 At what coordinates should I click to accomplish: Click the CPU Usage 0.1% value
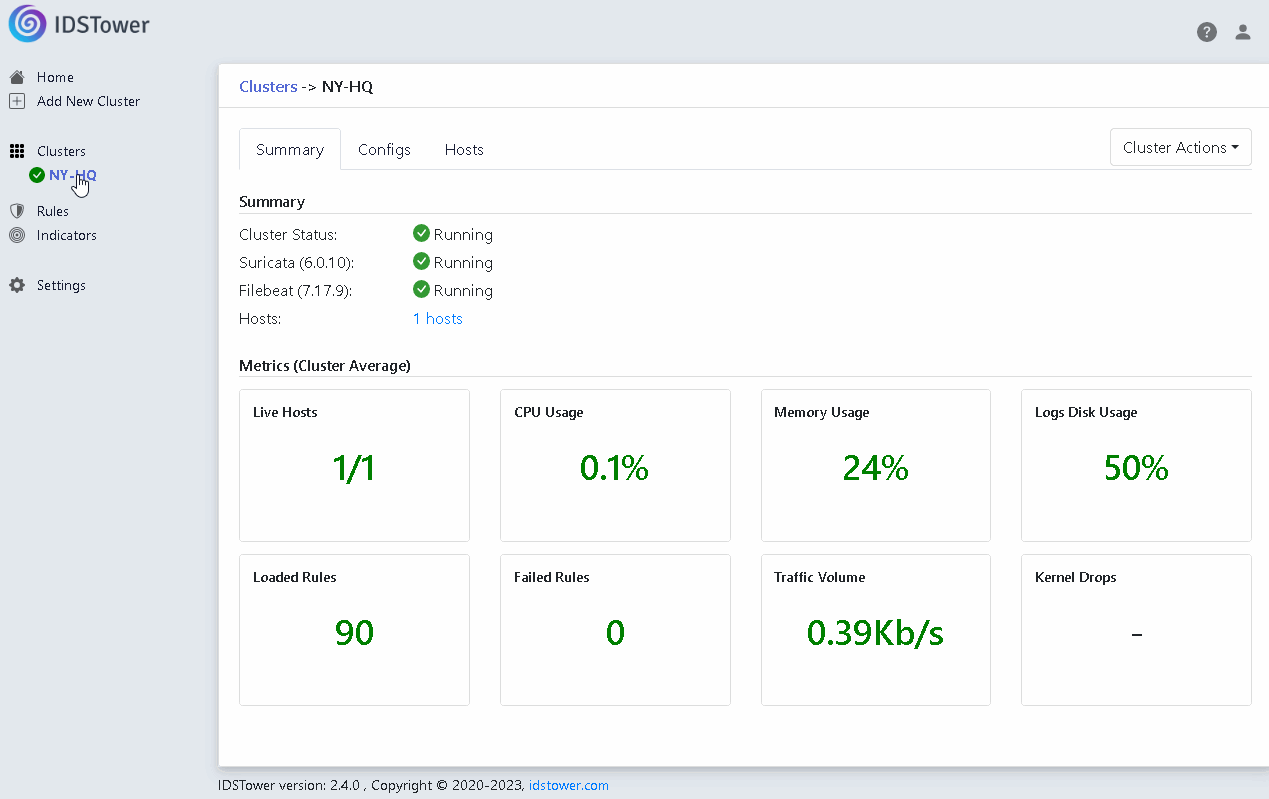(x=615, y=467)
